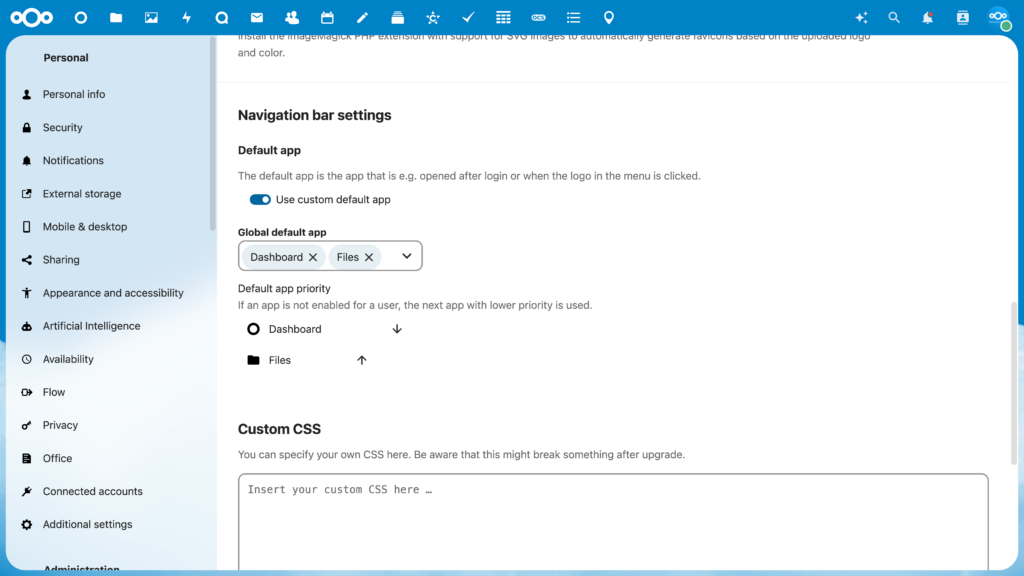Open Security settings section
This screenshot has width=1024, height=576.
[62, 128]
